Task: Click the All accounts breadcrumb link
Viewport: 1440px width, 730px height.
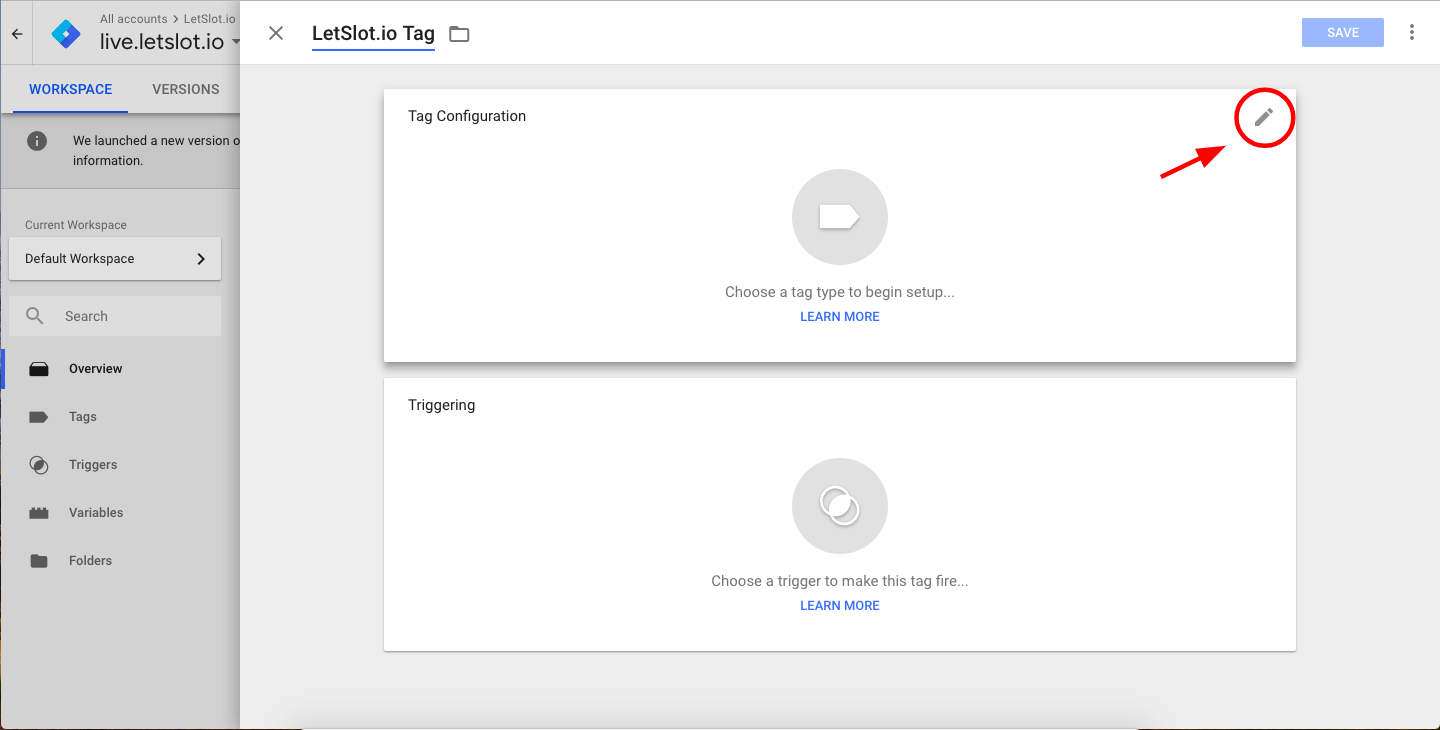Action: point(134,19)
